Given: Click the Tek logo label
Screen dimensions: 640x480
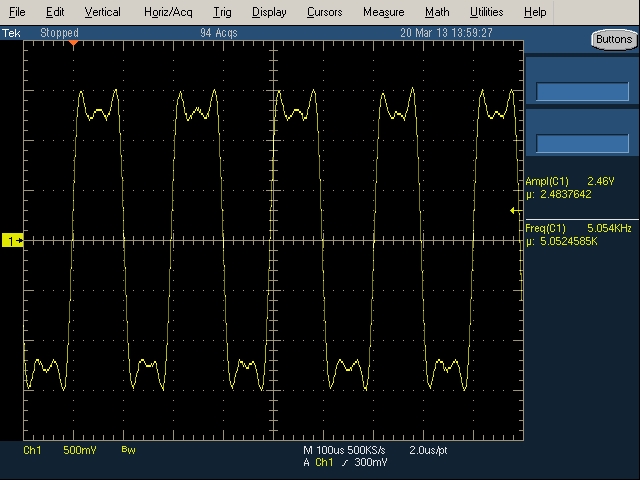Looking at the screenshot, I should coord(11,33).
